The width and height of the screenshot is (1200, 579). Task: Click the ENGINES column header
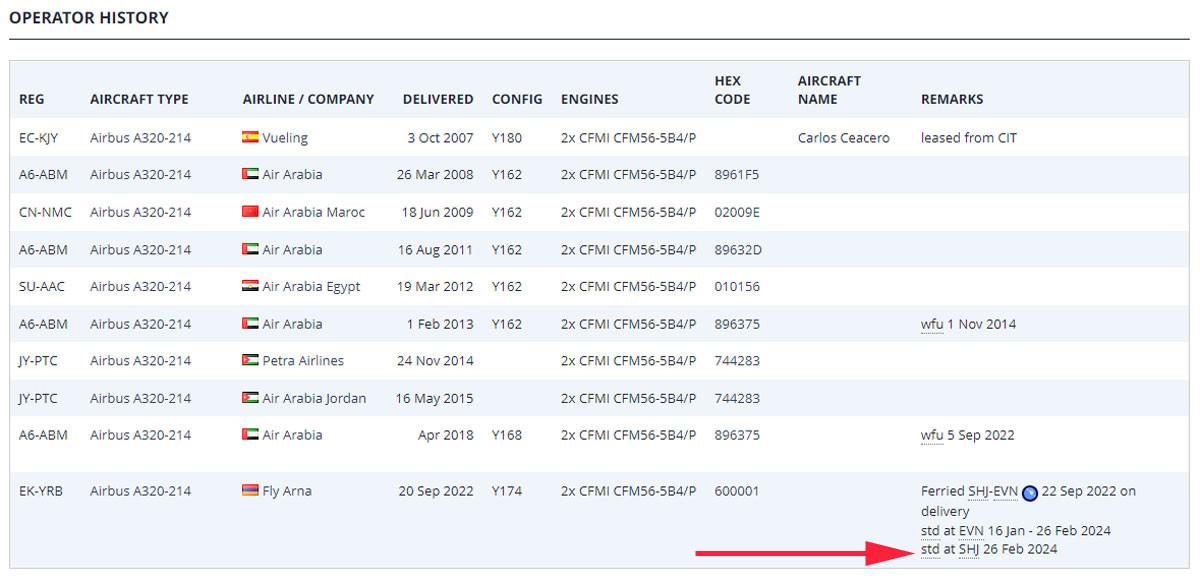coord(590,99)
